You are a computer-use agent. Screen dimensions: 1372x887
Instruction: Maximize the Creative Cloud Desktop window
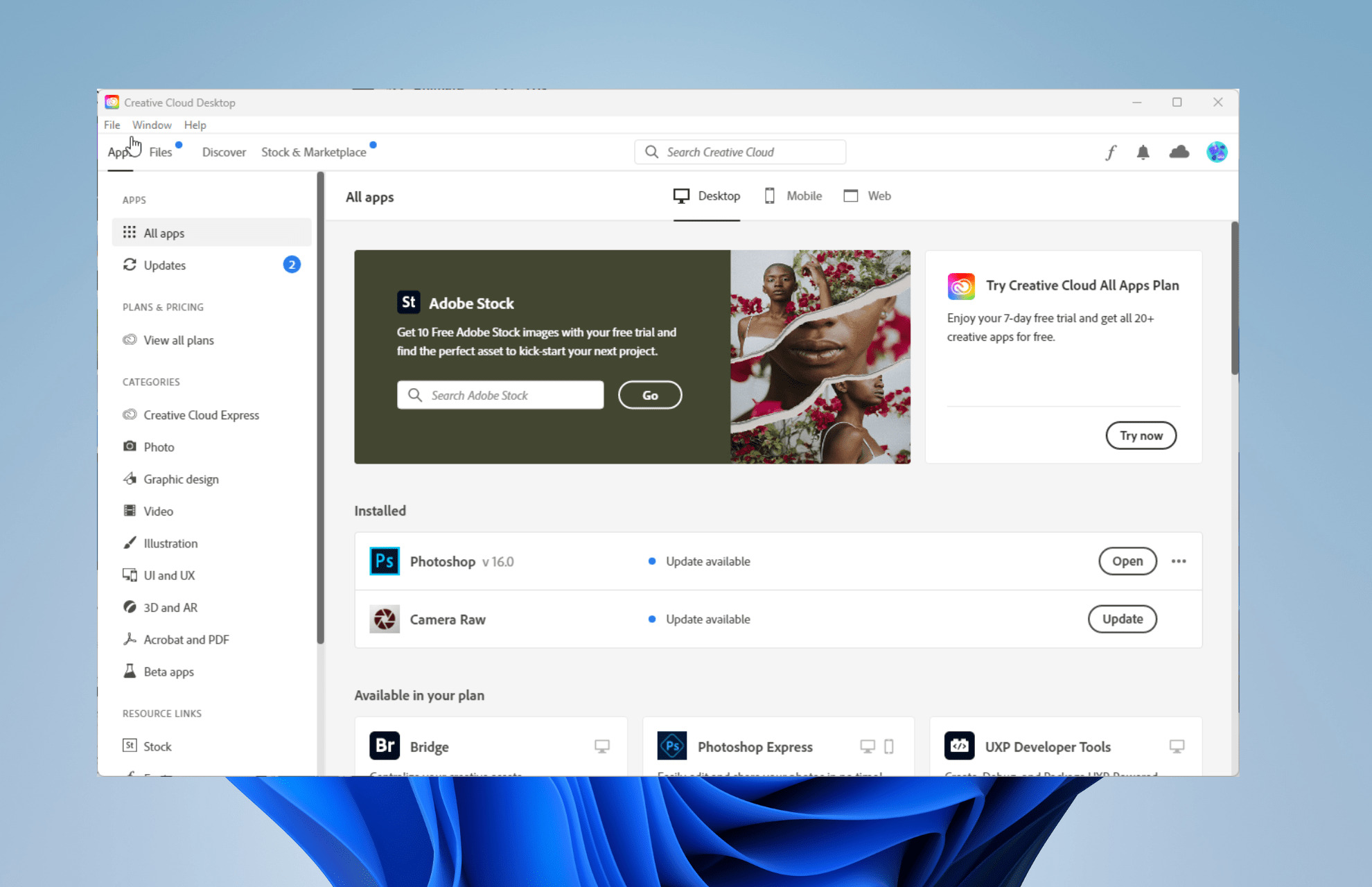1177,102
